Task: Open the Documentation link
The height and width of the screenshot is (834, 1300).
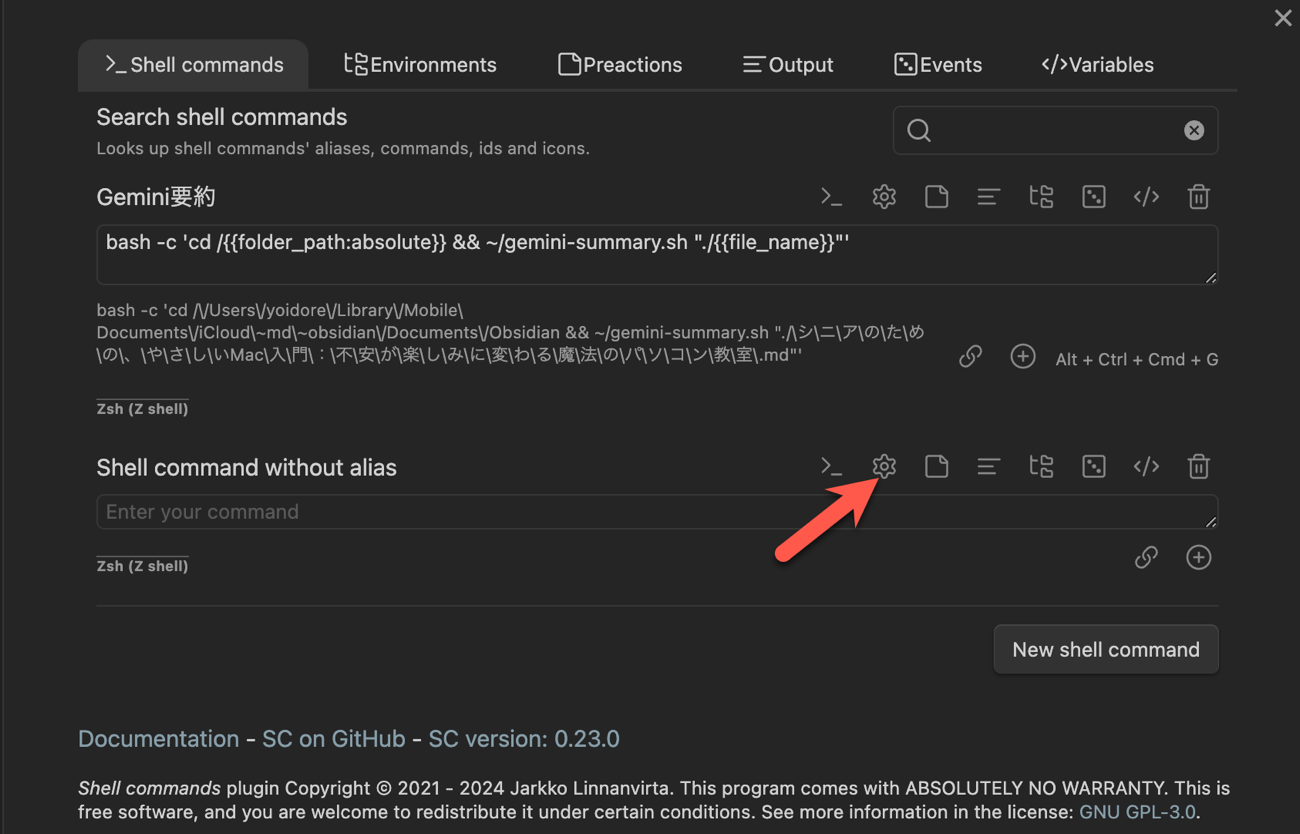Action: (x=158, y=739)
